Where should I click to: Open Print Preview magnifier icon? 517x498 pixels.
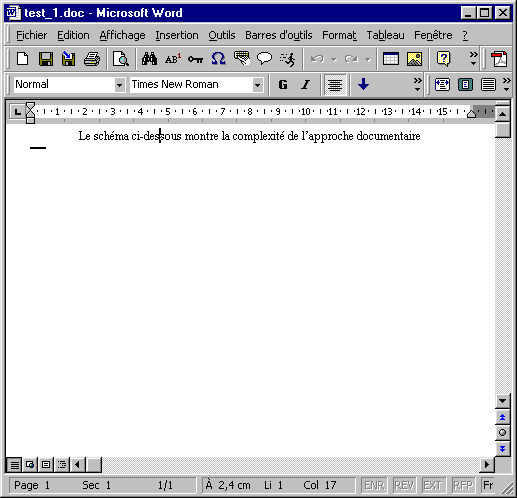(x=120, y=59)
